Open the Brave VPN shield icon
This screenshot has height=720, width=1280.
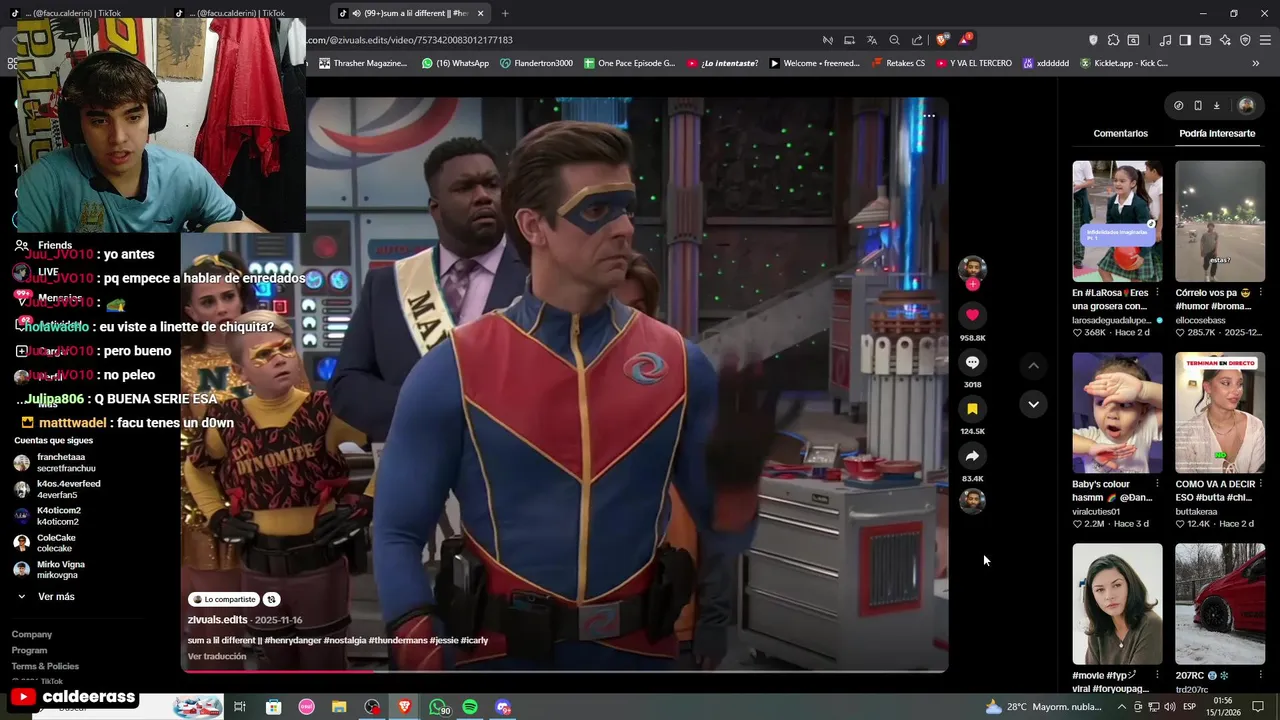(x=1245, y=40)
